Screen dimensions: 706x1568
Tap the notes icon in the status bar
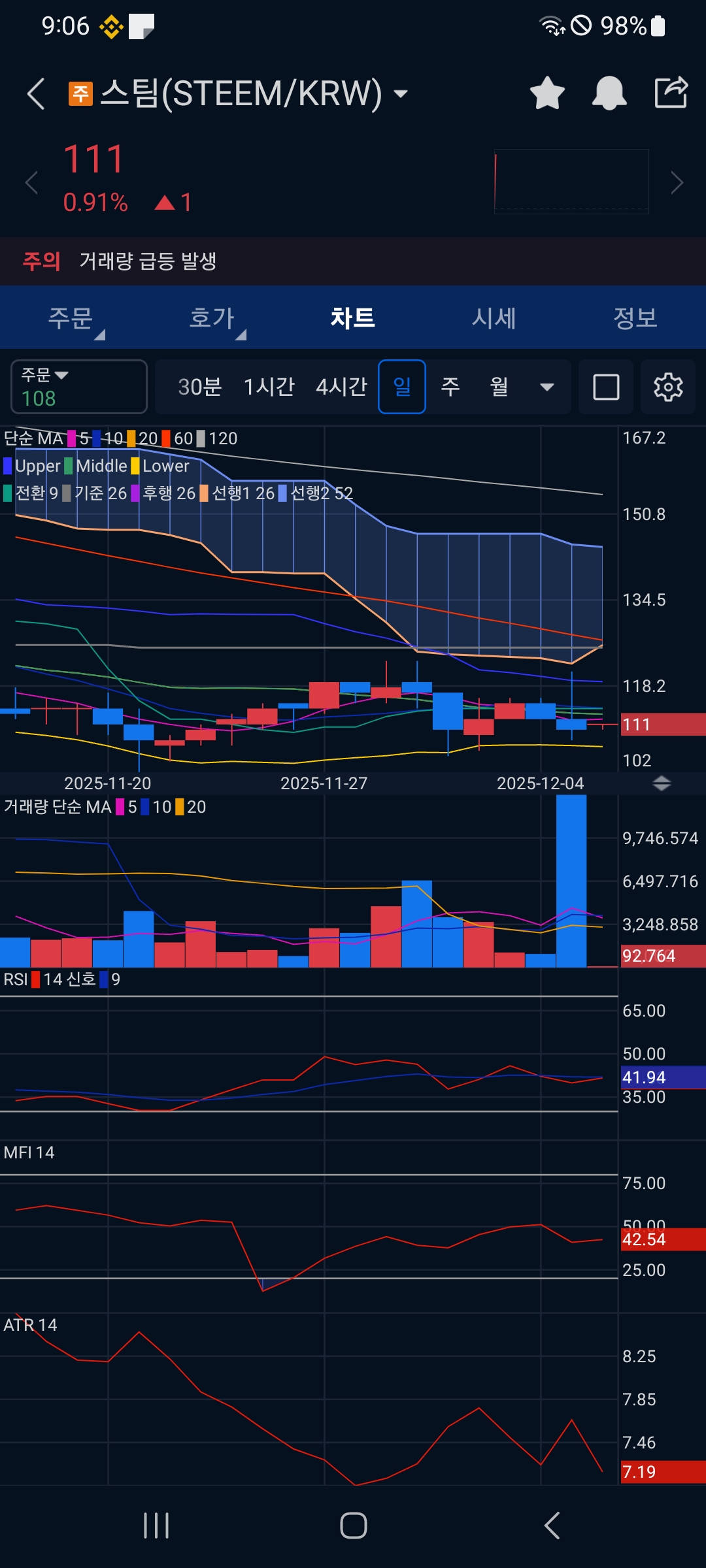pyautogui.click(x=141, y=26)
